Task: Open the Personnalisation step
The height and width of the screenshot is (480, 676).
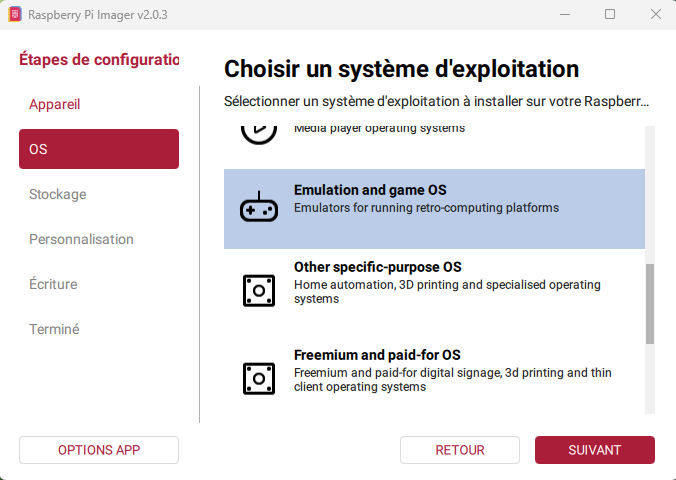Action: tap(81, 239)
